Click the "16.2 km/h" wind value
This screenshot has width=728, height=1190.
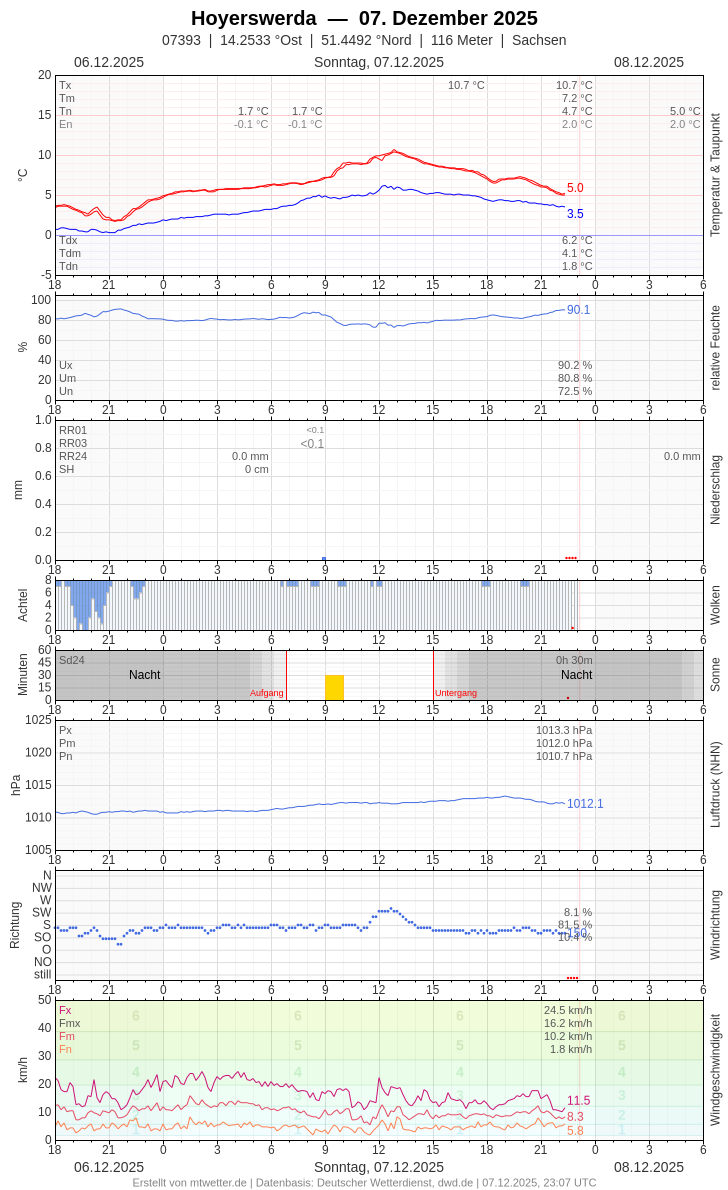(x=568, y=1024)
